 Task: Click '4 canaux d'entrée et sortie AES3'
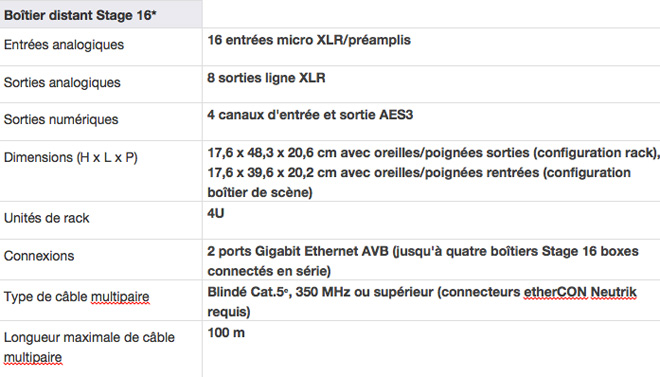point(310,115)
